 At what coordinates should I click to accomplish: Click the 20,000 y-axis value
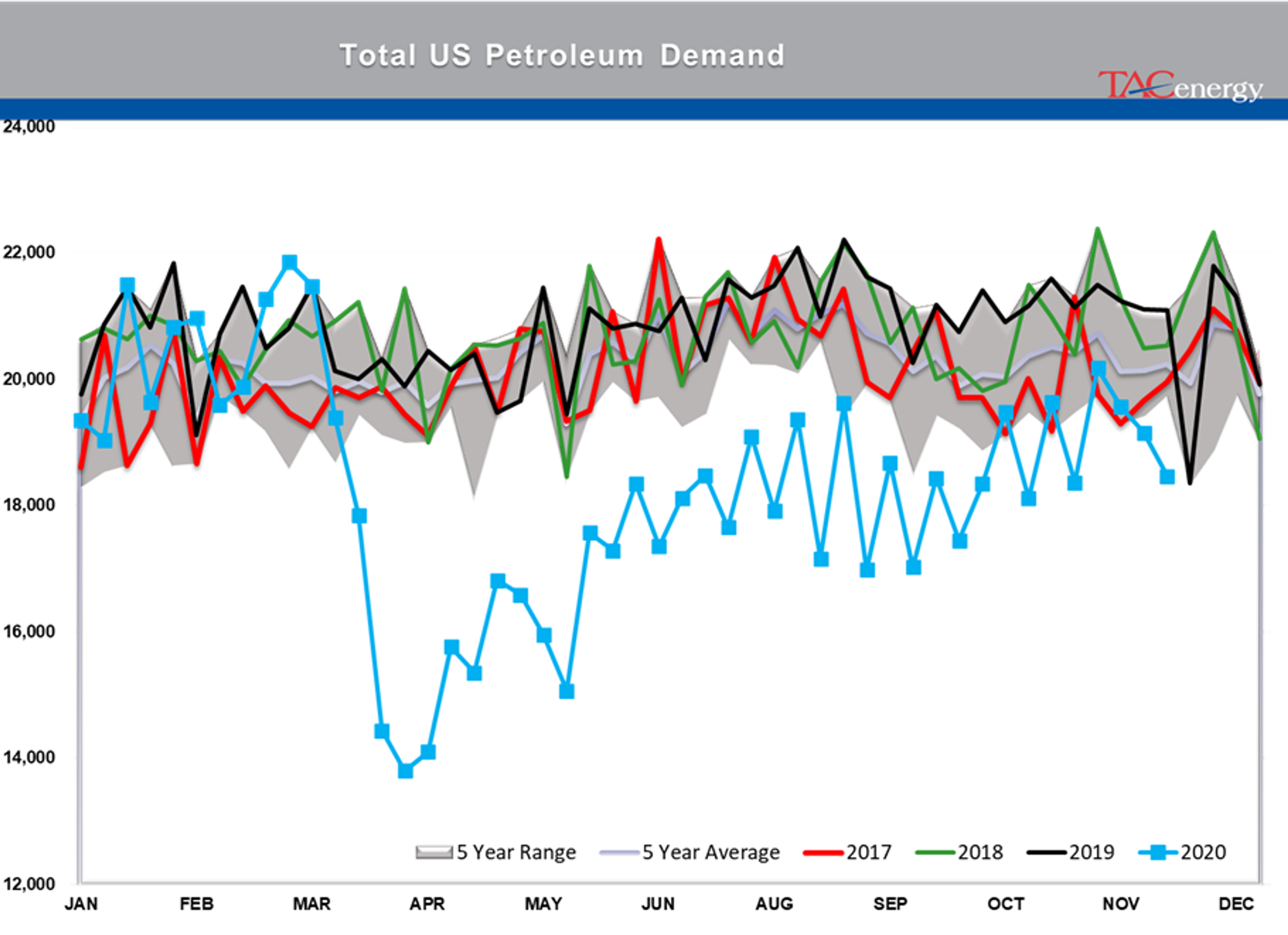point(29,378)
